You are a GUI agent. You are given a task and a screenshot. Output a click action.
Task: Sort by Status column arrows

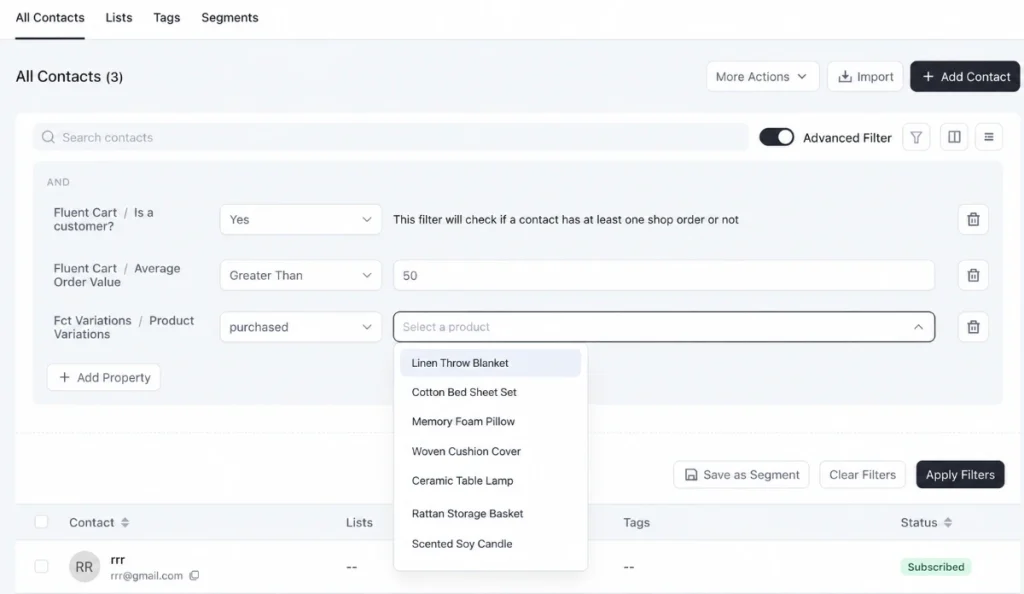tap(948, 522)
